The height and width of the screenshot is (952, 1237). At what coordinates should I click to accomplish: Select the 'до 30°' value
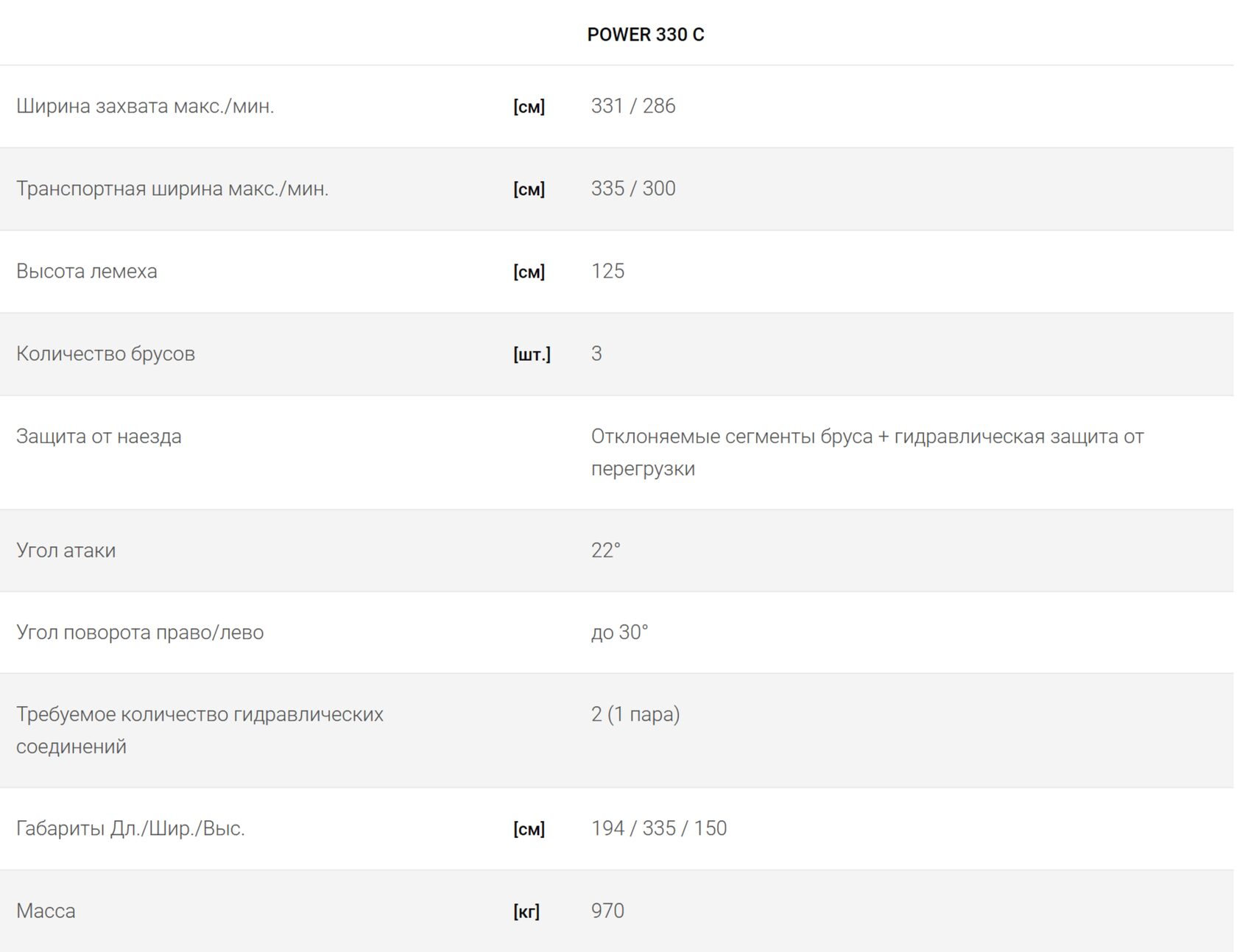tap(619, 632)
